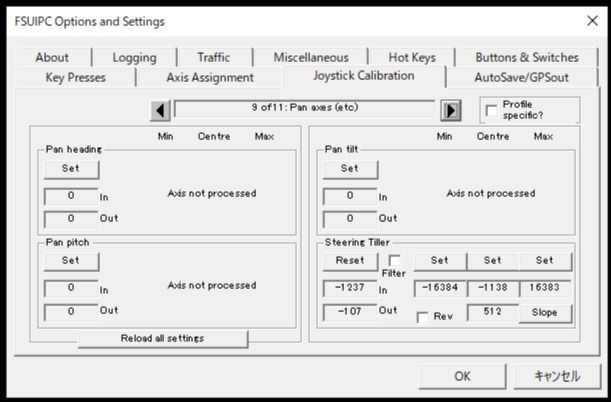Viewport: 611px width, 402px height.
Task: Click the 512 value field beside Slope
Action: [x=493, y=312]
